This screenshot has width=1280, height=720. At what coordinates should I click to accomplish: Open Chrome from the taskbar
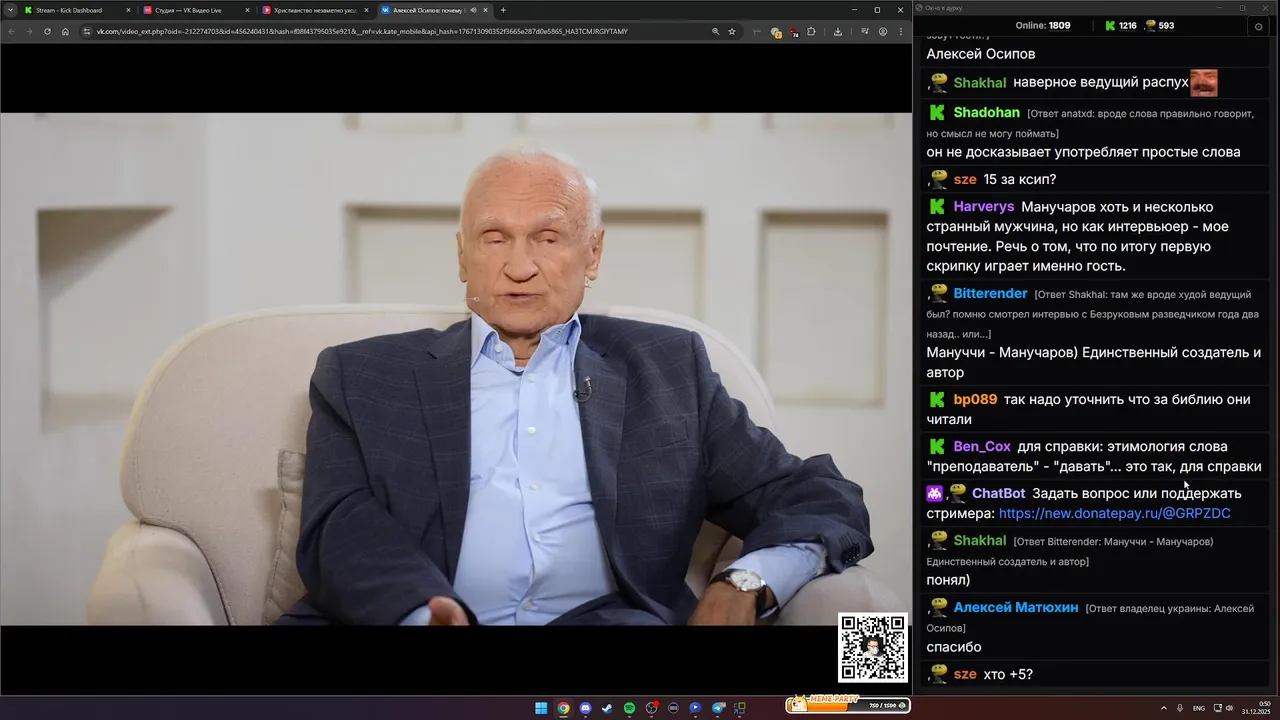click(563, 708)
